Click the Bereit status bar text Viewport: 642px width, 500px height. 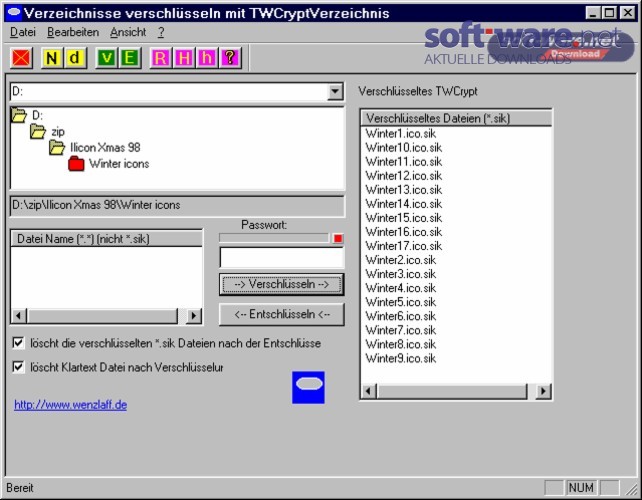click(20, 488)
